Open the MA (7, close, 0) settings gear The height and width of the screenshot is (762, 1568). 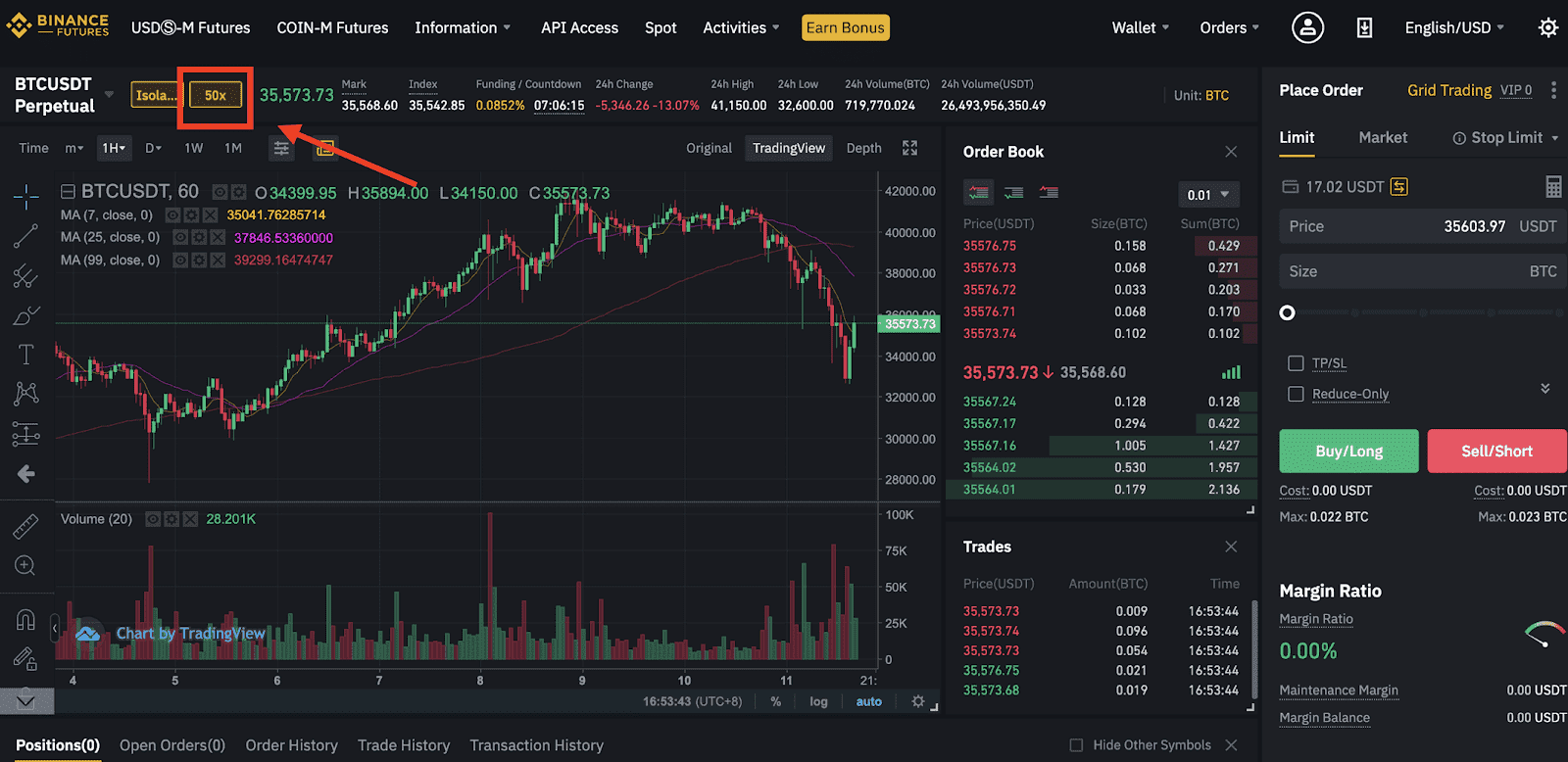[191, 214]
